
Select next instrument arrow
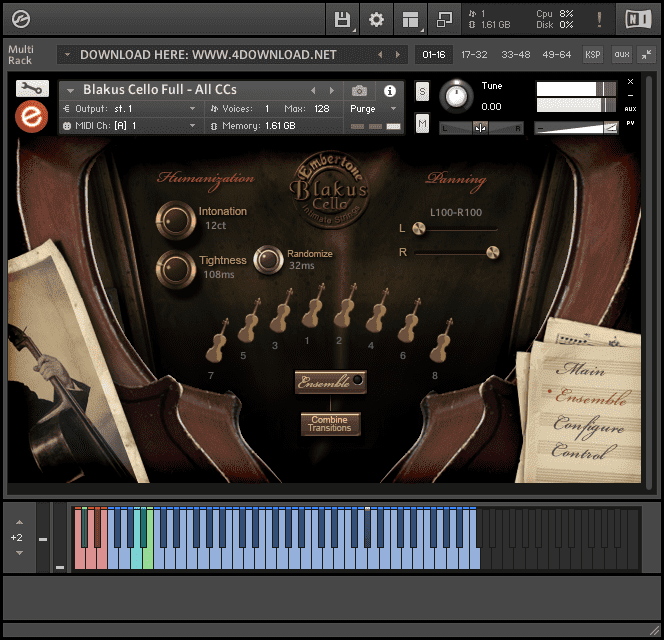coord(332,91)
